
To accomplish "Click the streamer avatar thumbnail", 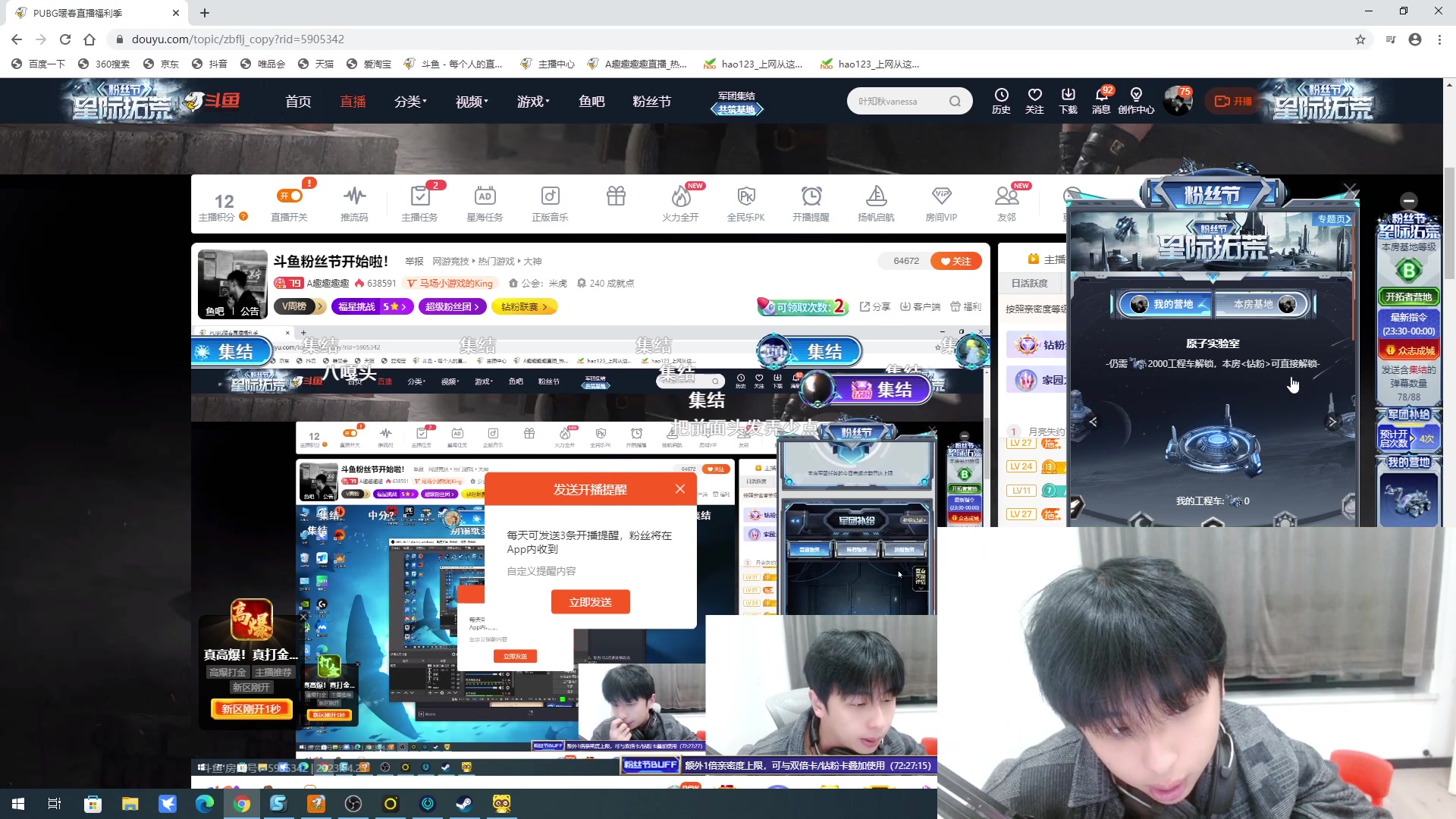I will [232, 284].
